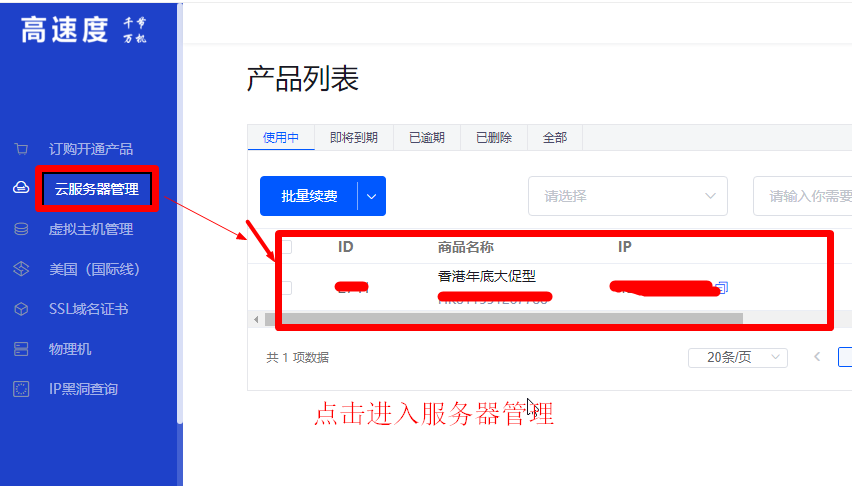Click the cloud icon beside 云服务器管理

coord(21,188)
